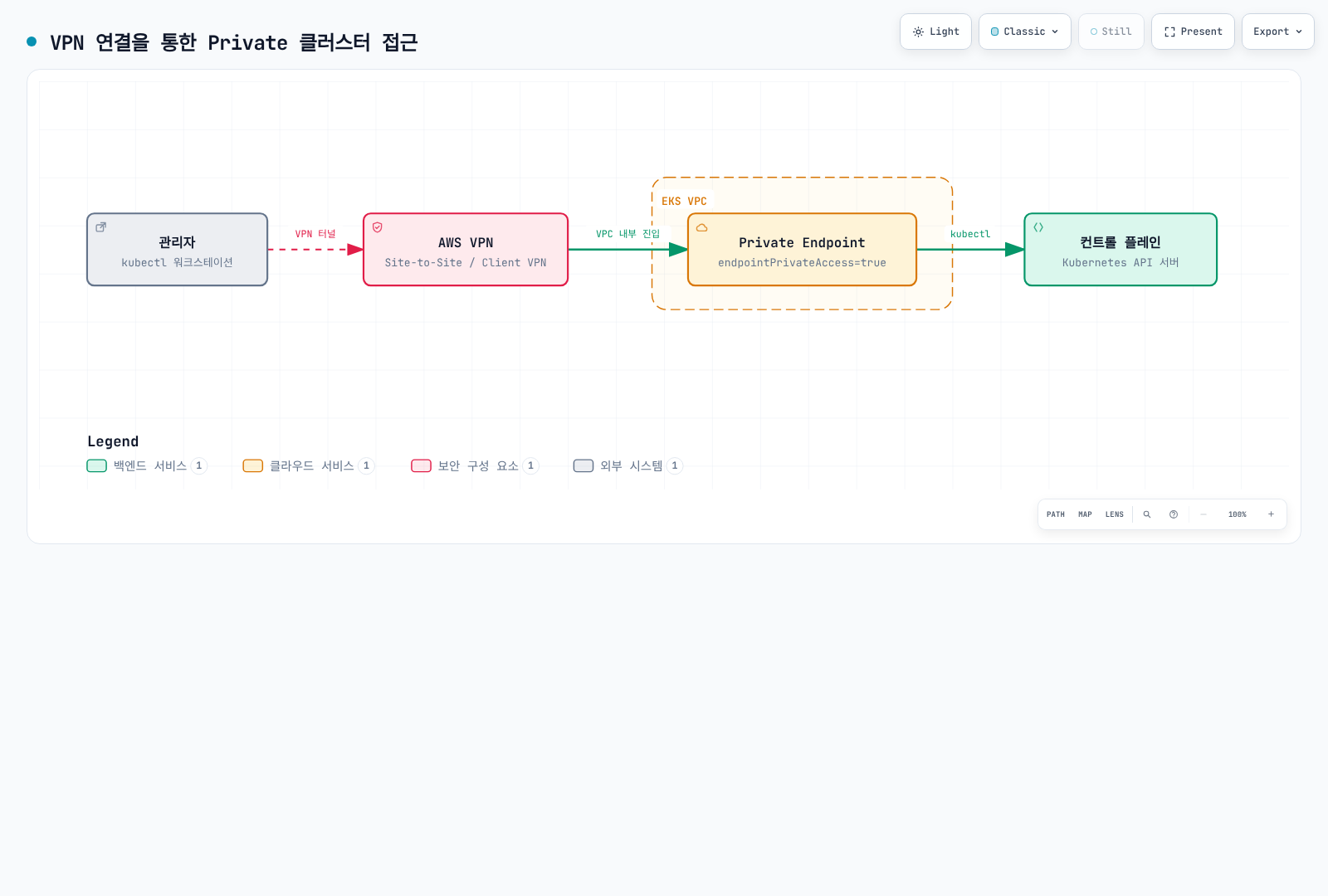Click Site-to-Site / Client VPN subtitle
1328x896 pixels.
466,262
